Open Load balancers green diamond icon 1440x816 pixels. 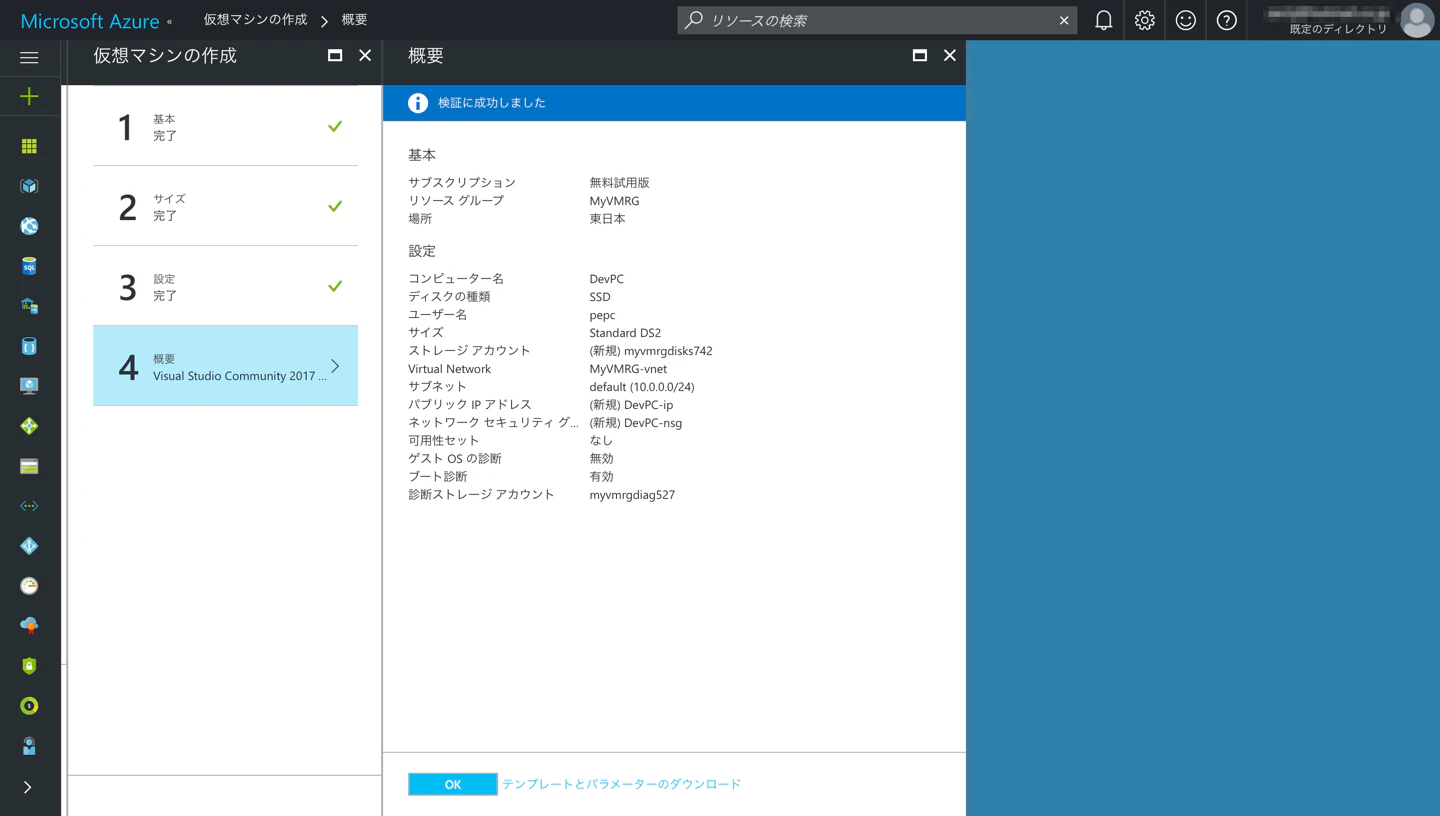[x=29, y=426]
